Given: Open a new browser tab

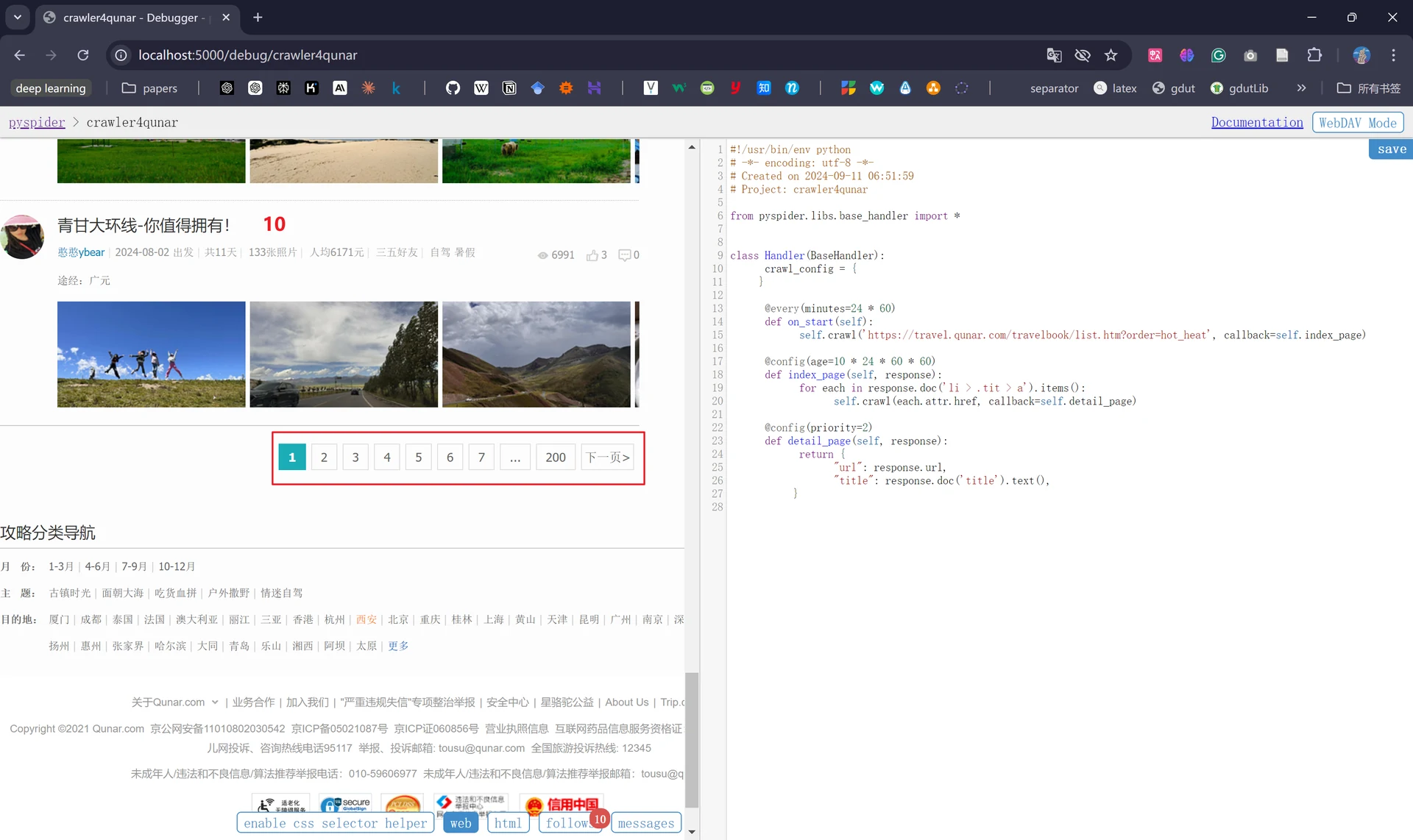Looking at the screenshot, I should point(258,17).
